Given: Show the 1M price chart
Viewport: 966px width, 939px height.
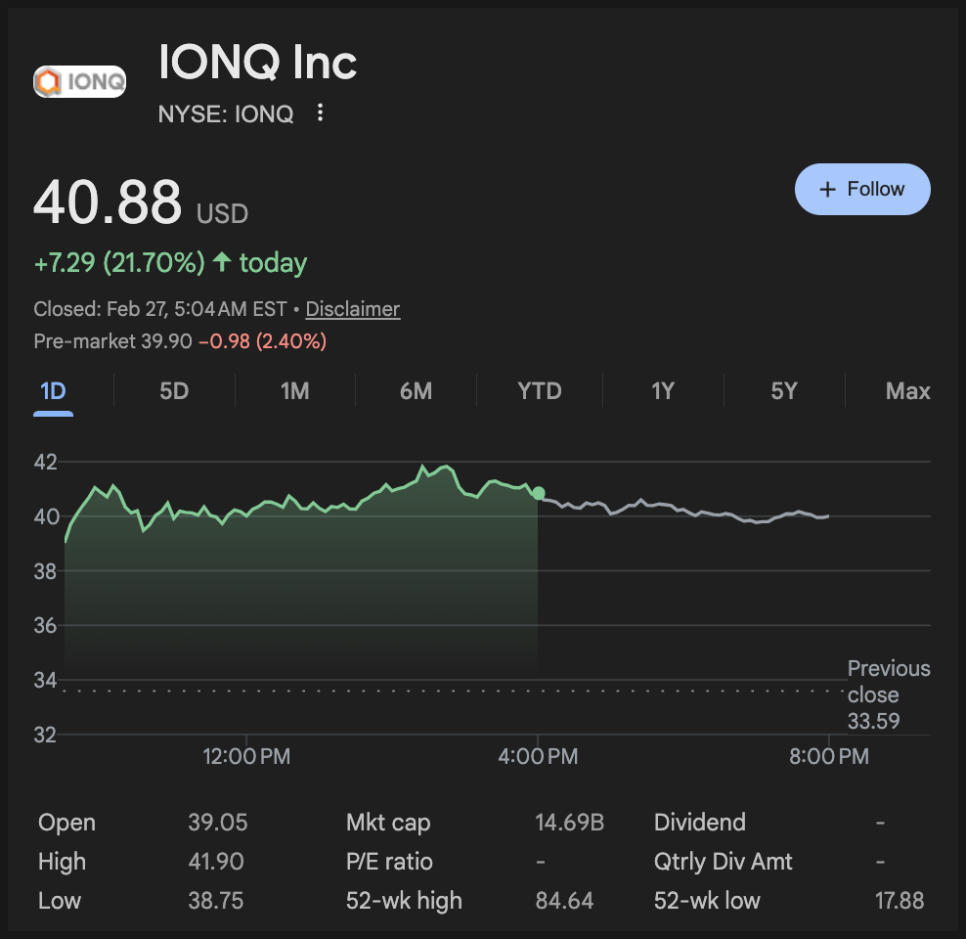Looking at the screenshot, I should click(295, 391).
